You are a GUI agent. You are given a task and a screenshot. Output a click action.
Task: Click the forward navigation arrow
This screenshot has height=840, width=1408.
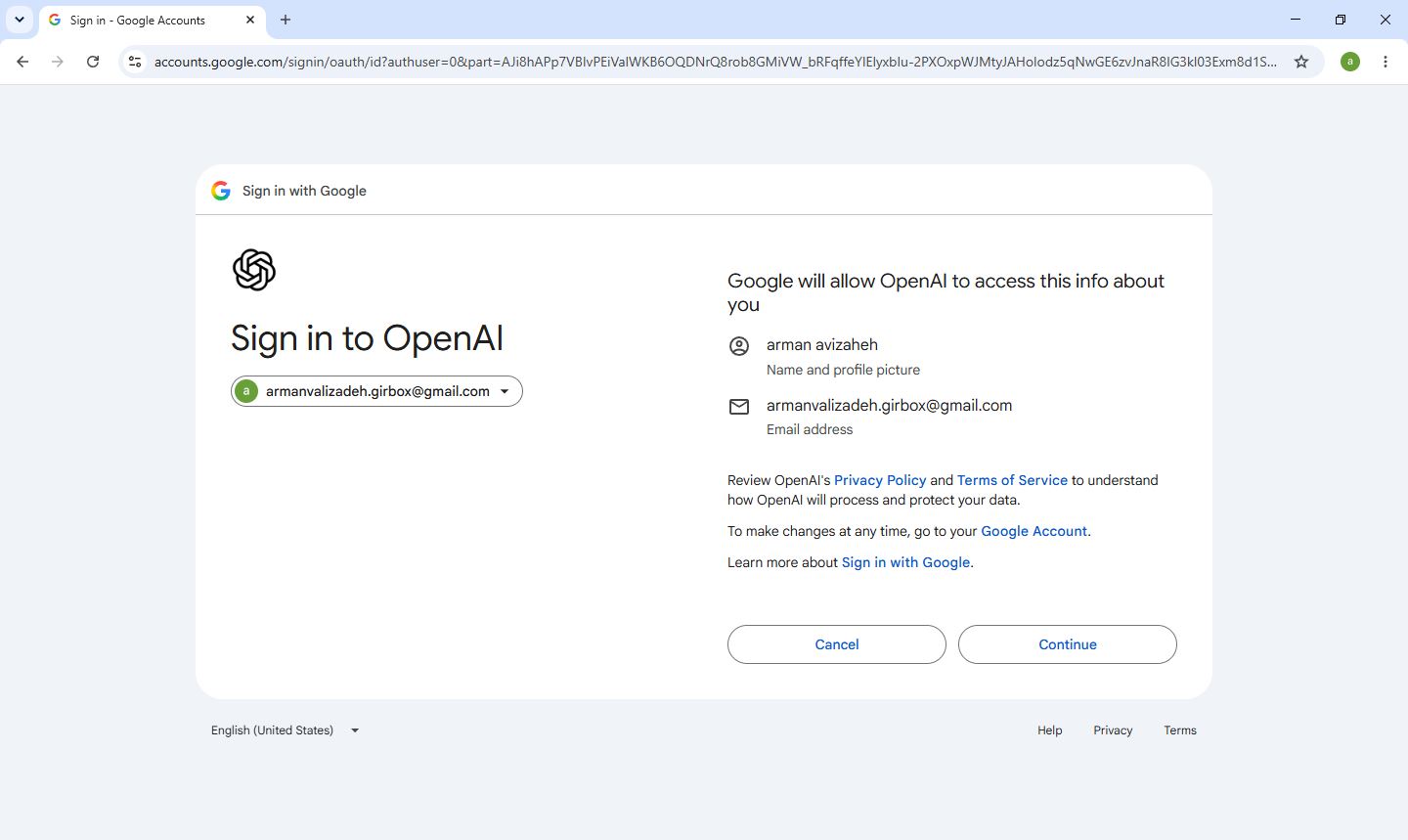[x=58, y=62]
